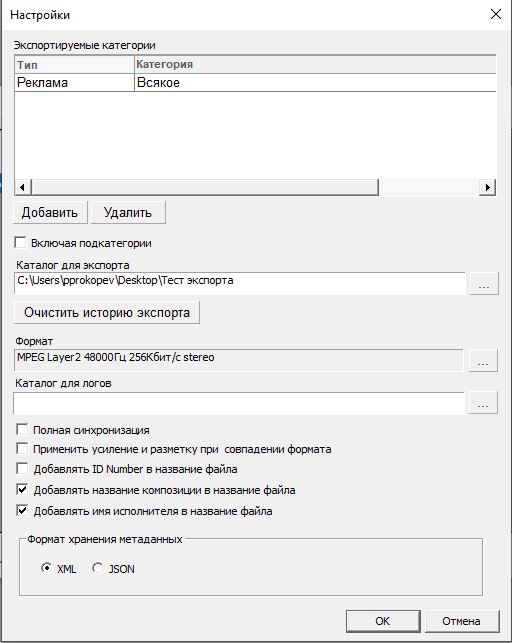The image size is (512, 643).
Task: Toggle Полная синхронизация checkbox
Action: pos(22,429)
